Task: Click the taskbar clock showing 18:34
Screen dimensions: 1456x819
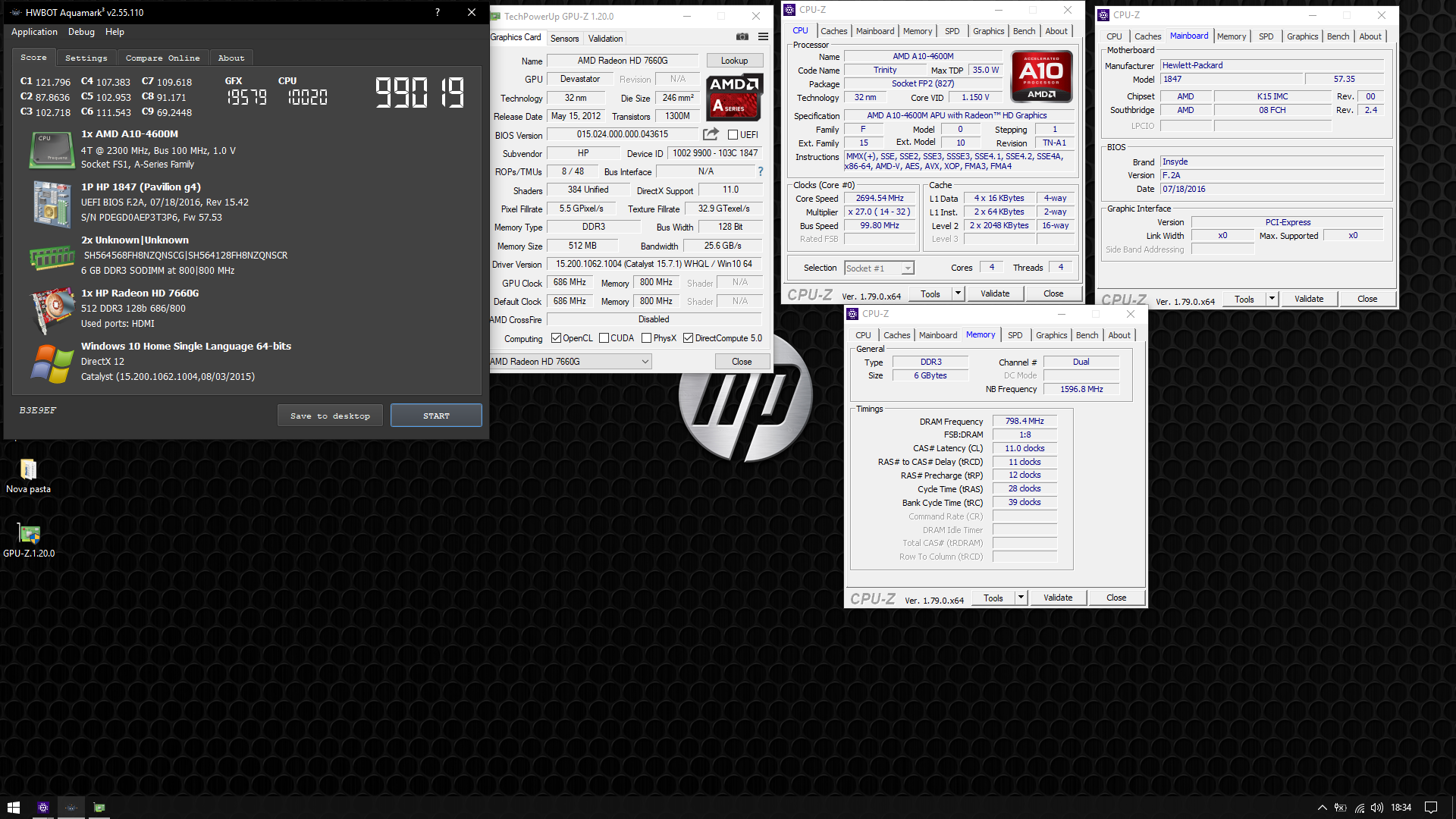Action: [x=1401, y=808]
